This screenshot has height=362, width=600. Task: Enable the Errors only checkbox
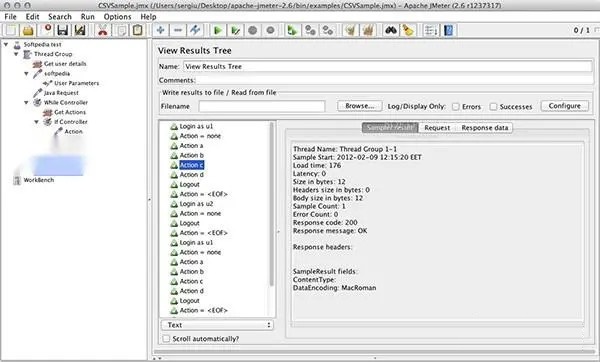456,107
